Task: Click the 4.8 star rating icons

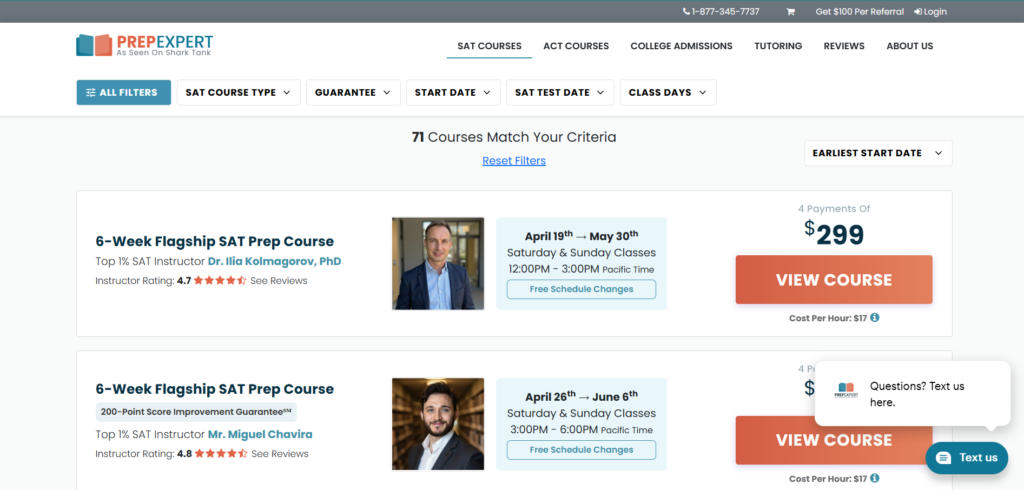Action: pos(221,453)
